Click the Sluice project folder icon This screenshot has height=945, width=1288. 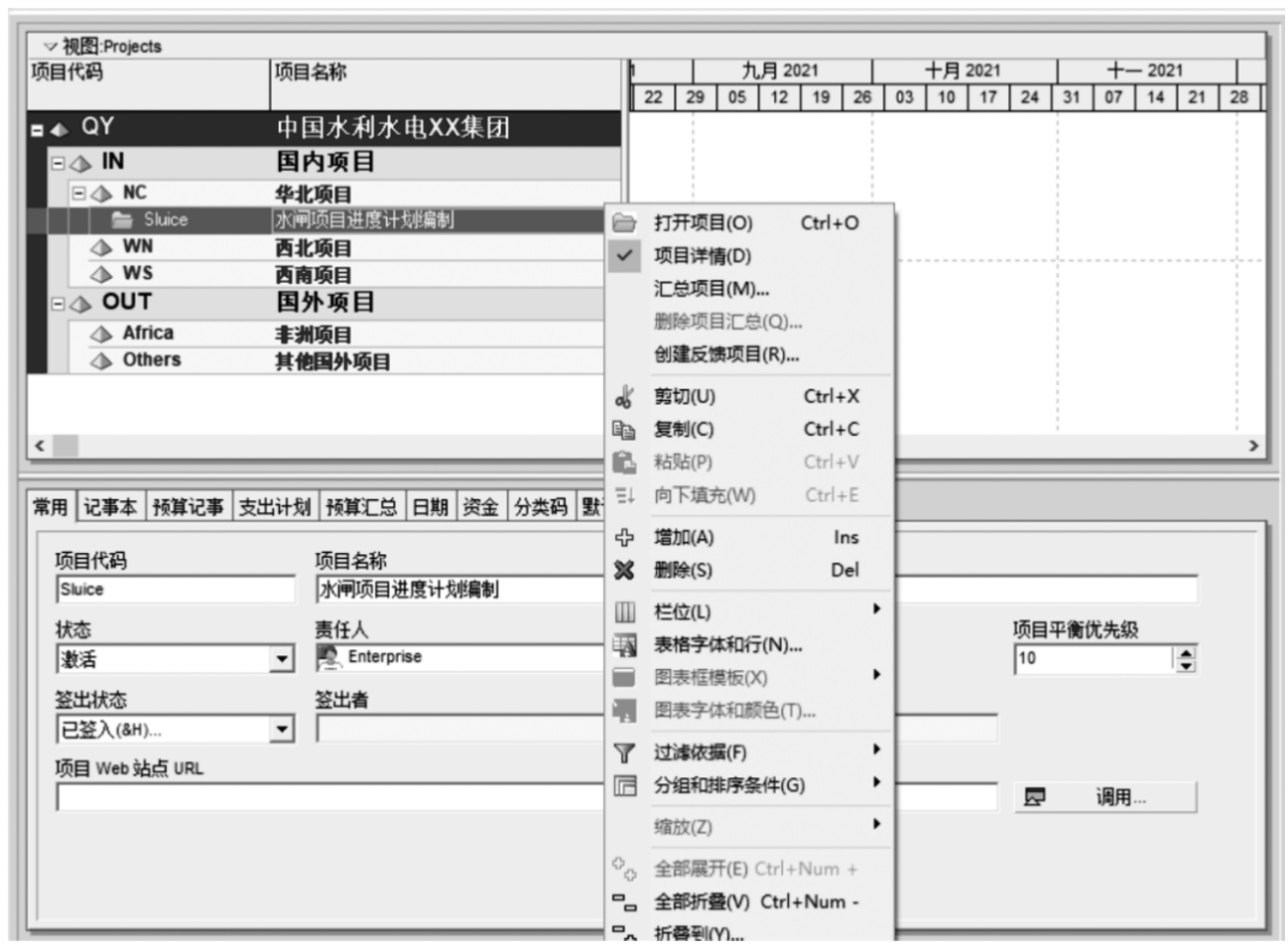coord(122,220)
